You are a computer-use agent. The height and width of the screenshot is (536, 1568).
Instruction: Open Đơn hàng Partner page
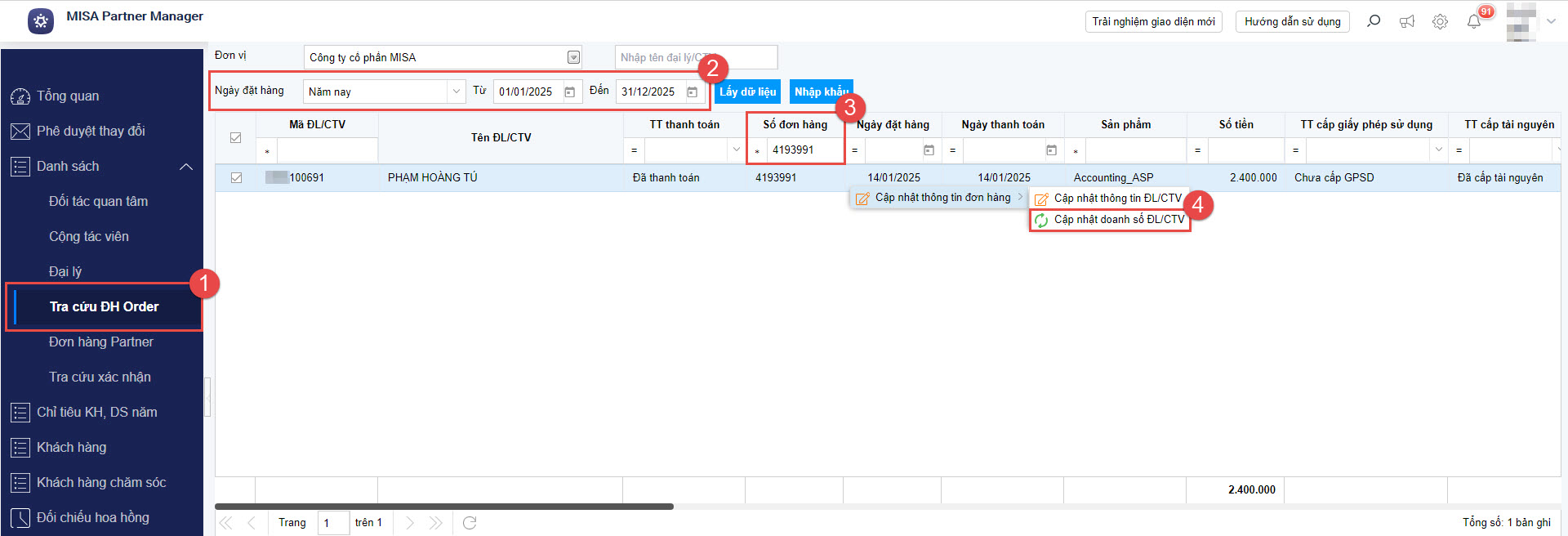(101, 342)
